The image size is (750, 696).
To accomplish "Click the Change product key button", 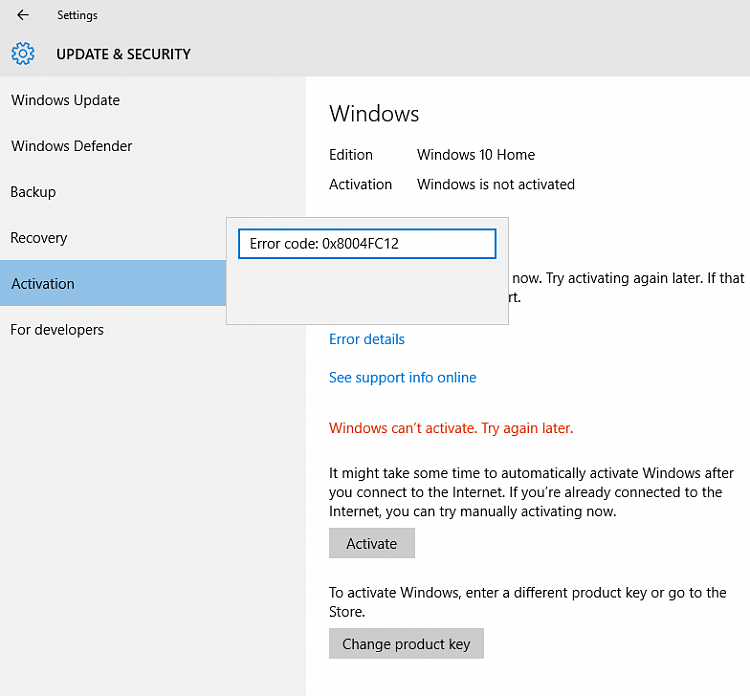I will pos(406,644).
